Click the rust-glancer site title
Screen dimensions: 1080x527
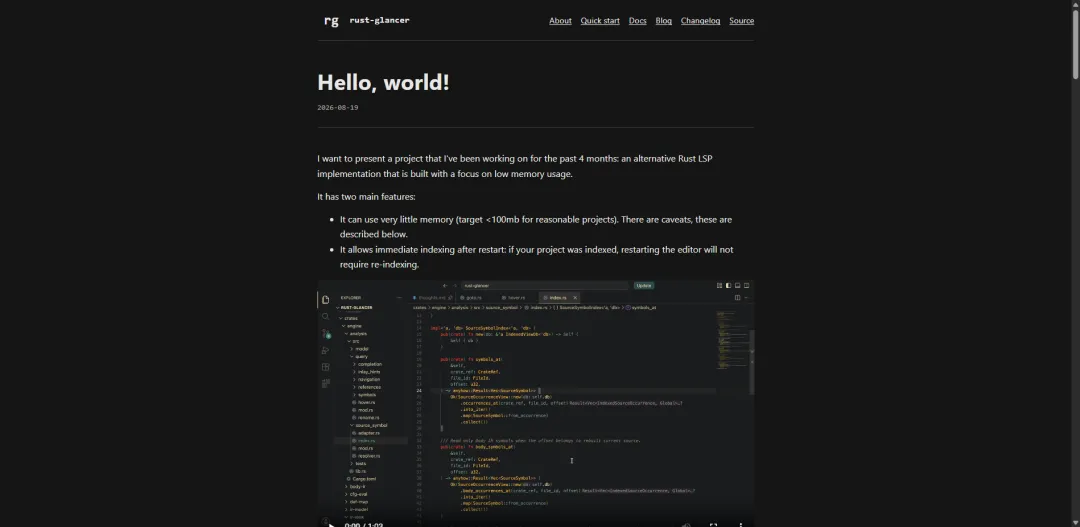(380, 20)
